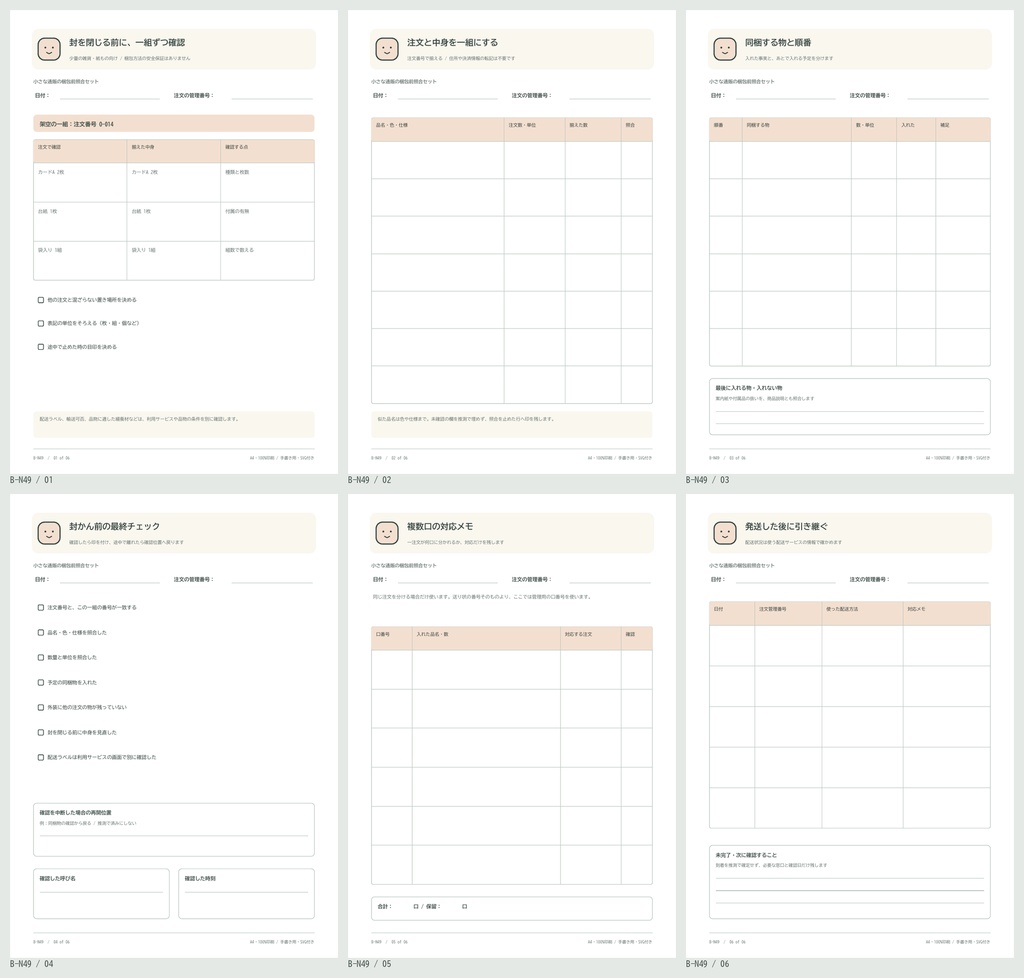Tick the 途中で止めた時の目印を決める checkbox
1024x978 pixels.
pos(40,347)
